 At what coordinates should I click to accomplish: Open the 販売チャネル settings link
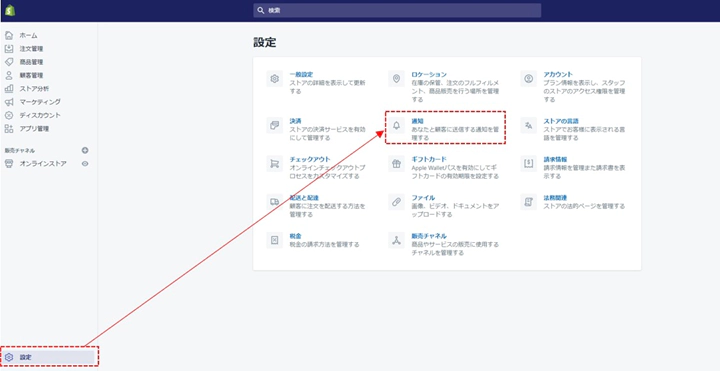[x=429, y=236]
